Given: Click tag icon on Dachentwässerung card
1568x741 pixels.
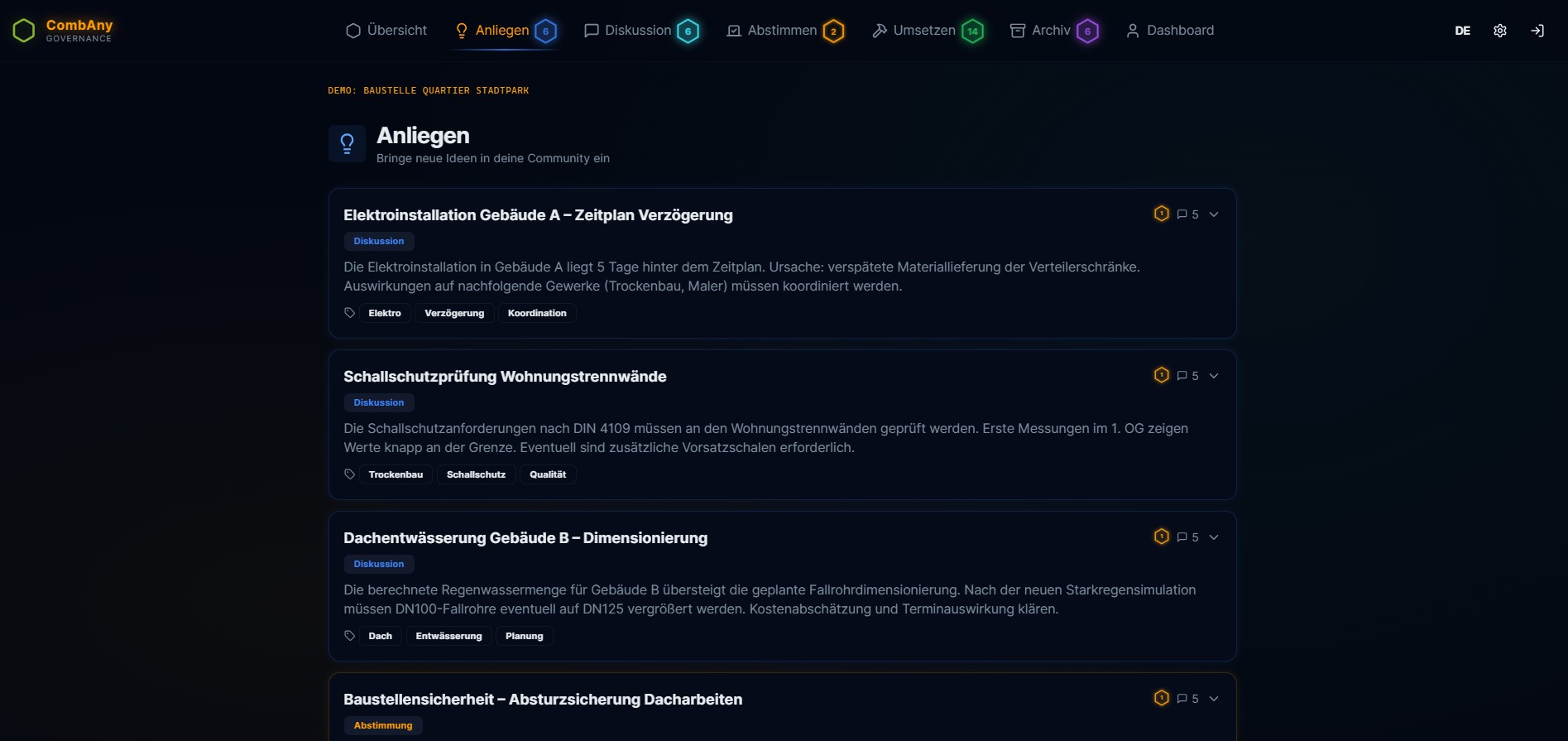Looking at the screenshot, I should click(350, 636).
